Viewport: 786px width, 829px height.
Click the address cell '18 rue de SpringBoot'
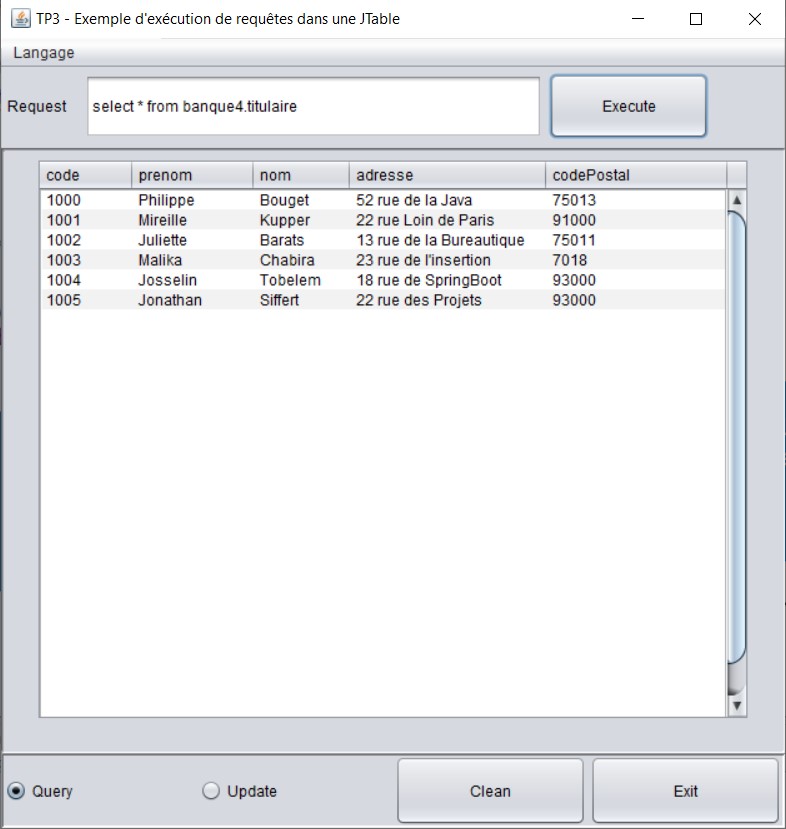pyautogui.click(x=429, y=280)
